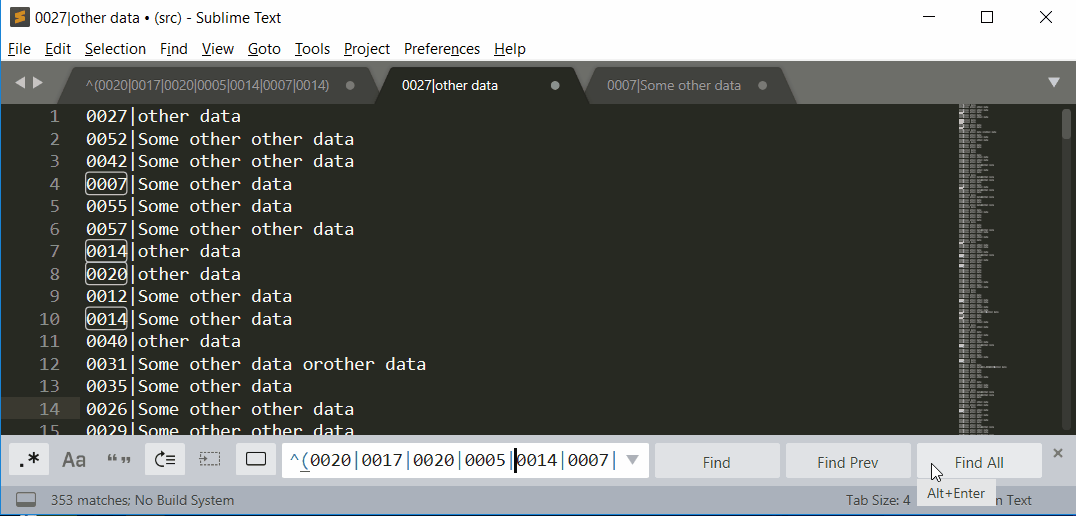Image resolution: width=1076 pixels, height=516 pixels.
Task: Click '0052|Some other other data' line
Action: (x=220, y=139)
